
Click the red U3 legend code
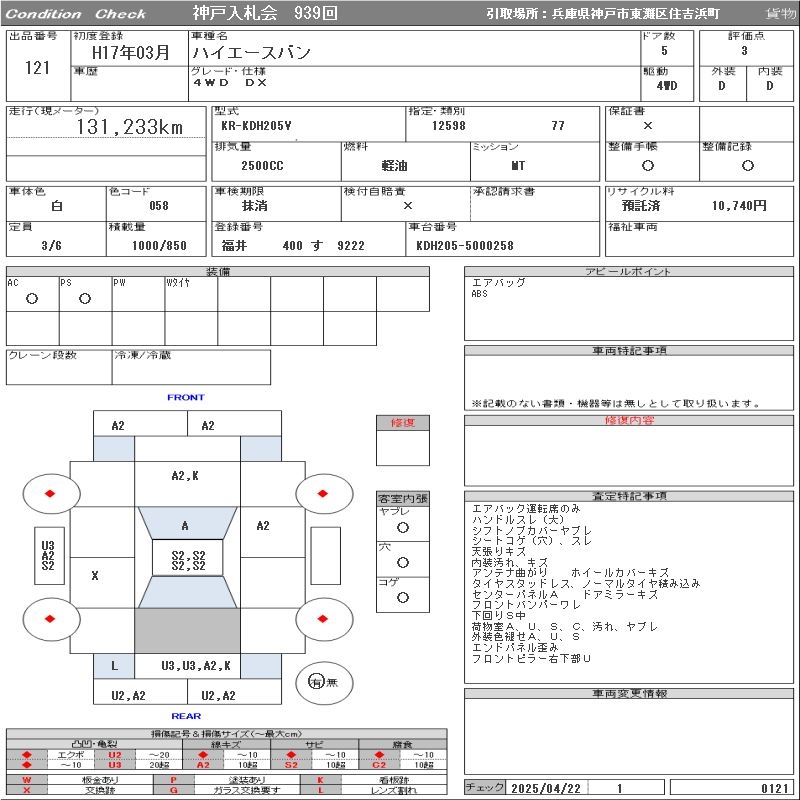pyautogui.click(x=115, y=764)
